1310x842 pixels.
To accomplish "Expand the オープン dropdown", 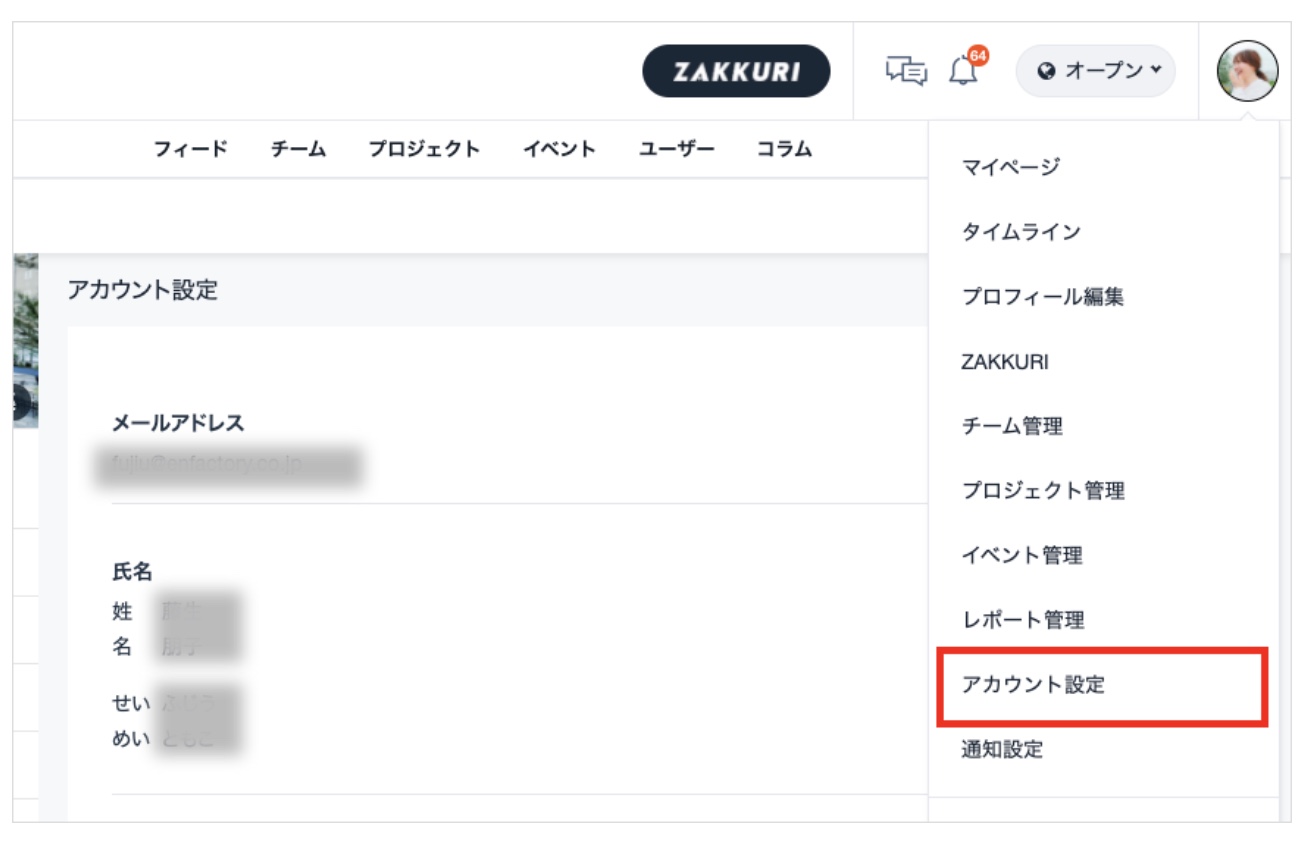I will click(1096, 71).
